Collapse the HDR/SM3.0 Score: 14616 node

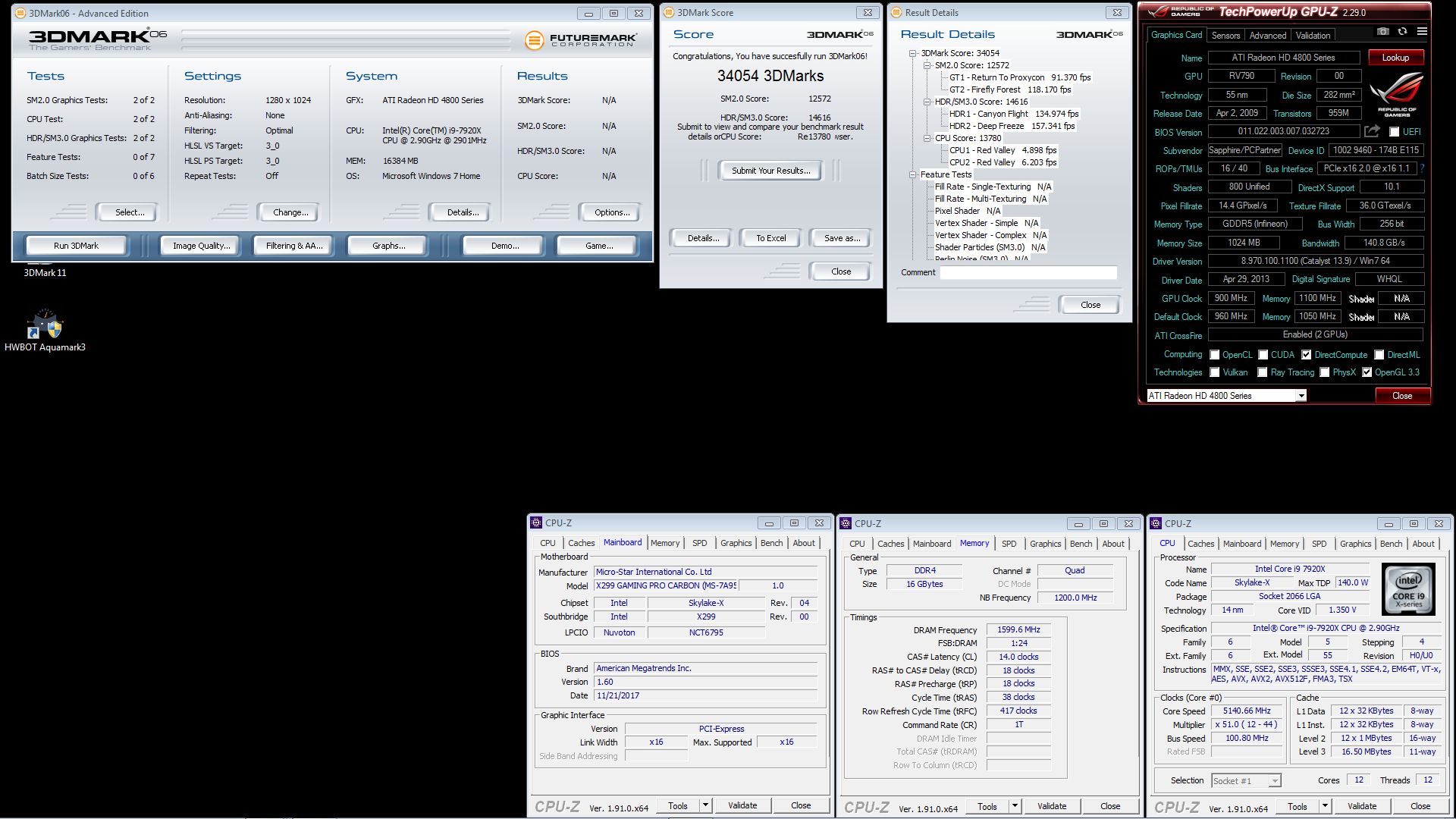(x=927, y=102)
